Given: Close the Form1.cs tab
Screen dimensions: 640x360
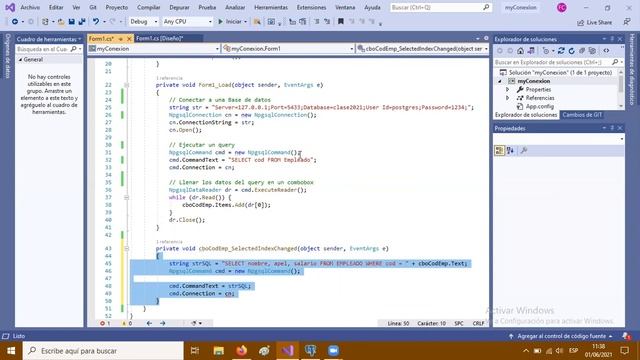Looking at the screenshot, I should tap(129, 39).
